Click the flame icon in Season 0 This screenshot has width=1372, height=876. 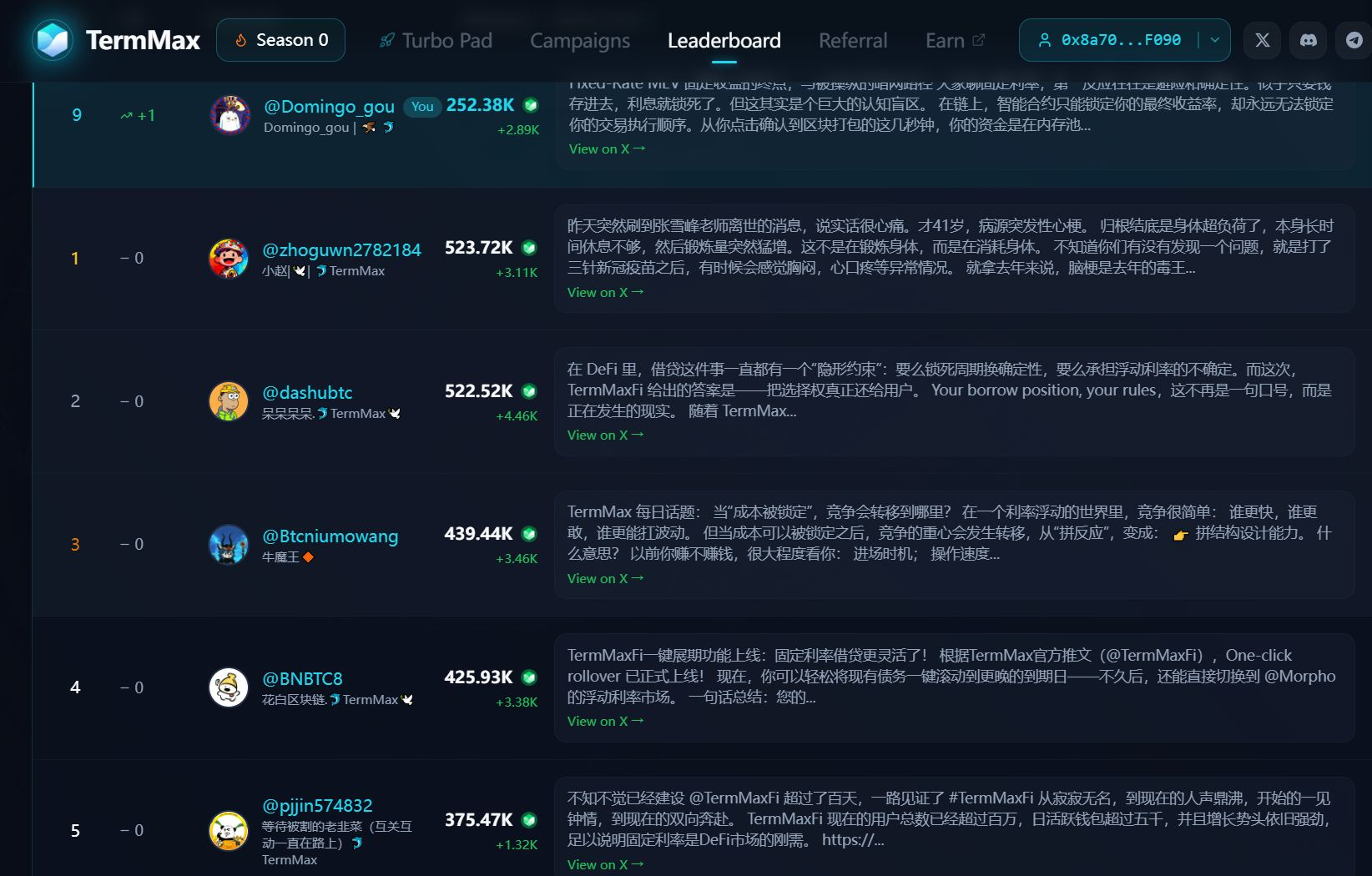(240, 40)
